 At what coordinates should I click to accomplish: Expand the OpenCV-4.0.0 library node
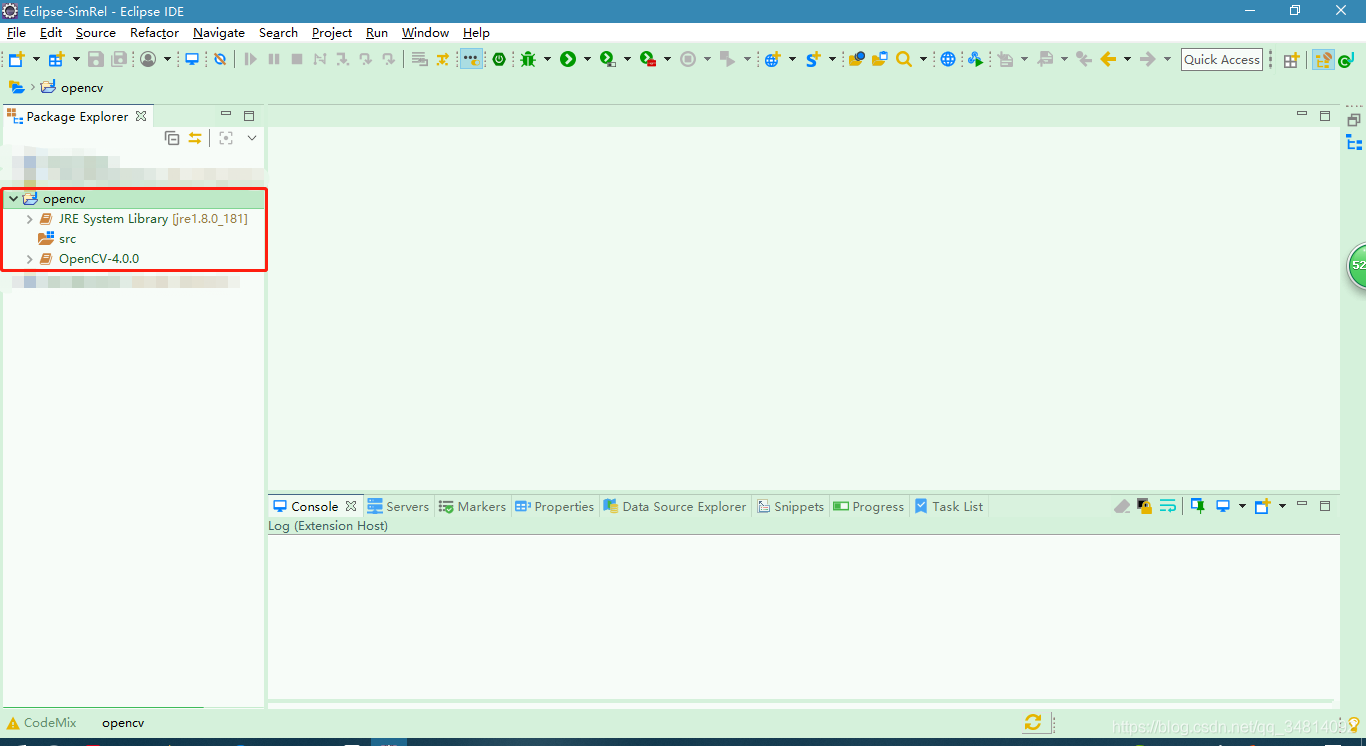point(29,258)
